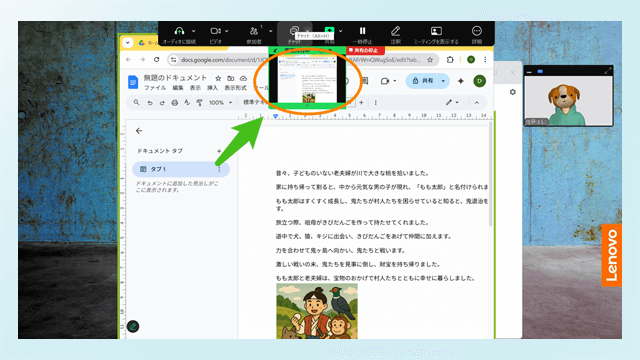Click the document title 無題のドキュメント
Viewport: 640px width, 360px height.
point(176,78)
